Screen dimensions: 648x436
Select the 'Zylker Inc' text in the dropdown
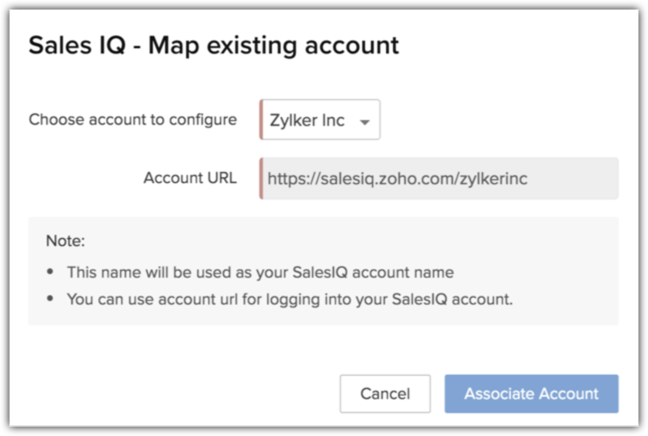[x=307, y=120]
